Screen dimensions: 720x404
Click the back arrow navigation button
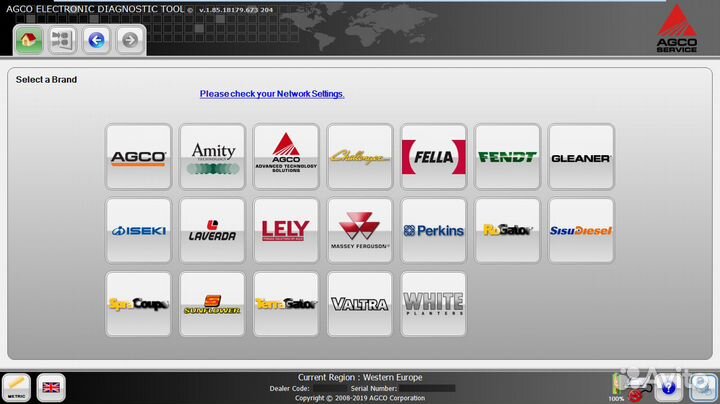click(96, 40)
